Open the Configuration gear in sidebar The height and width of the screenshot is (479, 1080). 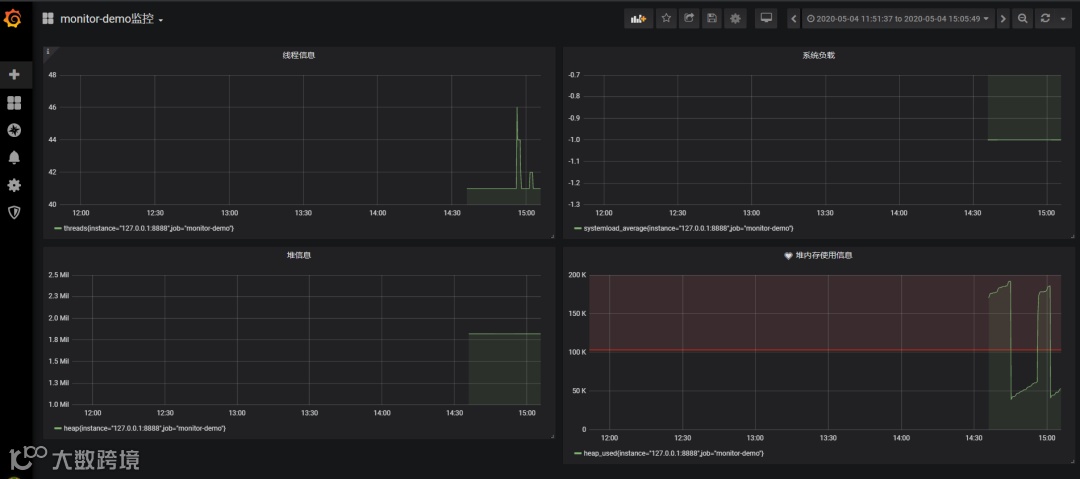[x=14, y=185]
